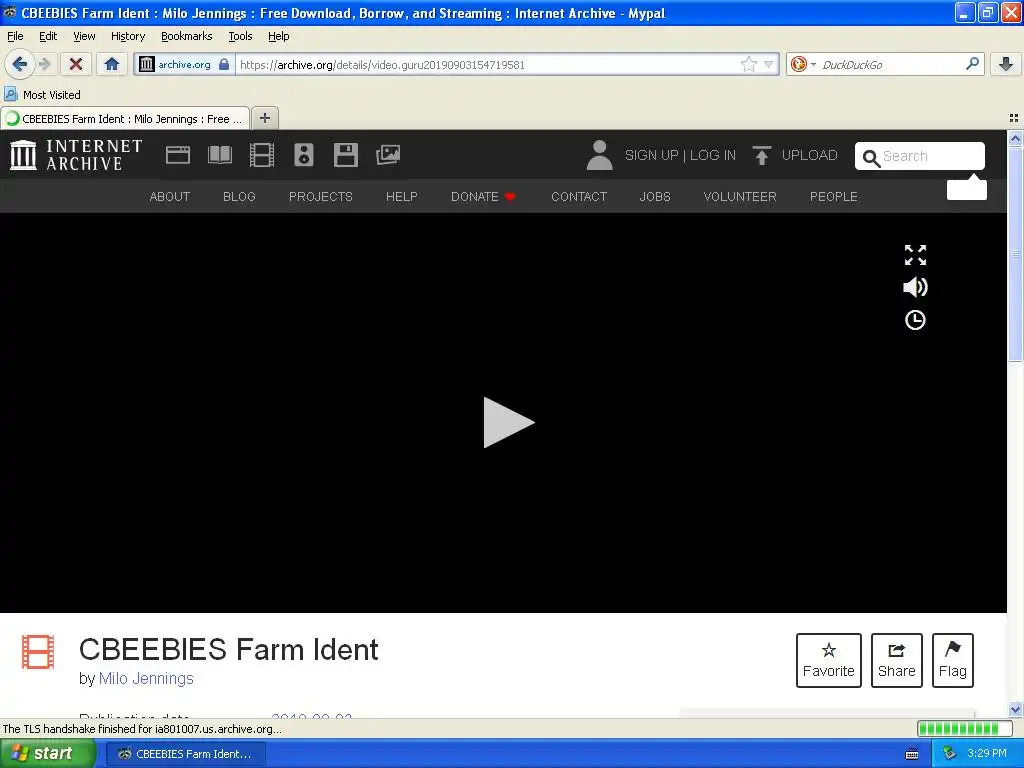Click the UPLOAD arrow icon

pyautogui.click(x=761, y=155)
